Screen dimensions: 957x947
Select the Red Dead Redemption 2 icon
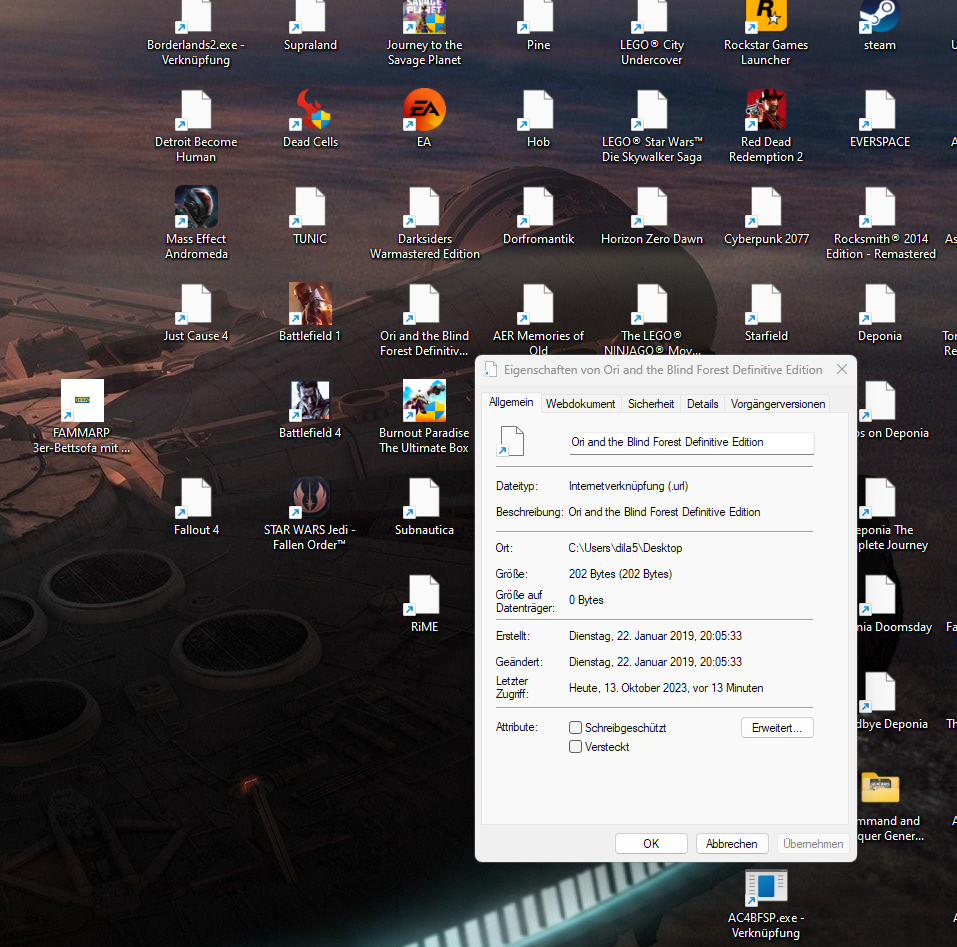click(x=766, y=110)
